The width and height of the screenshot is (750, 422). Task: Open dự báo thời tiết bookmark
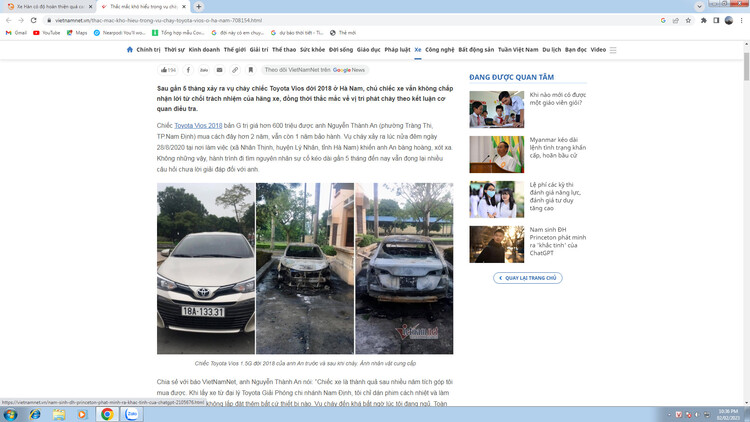coord(297,33)
